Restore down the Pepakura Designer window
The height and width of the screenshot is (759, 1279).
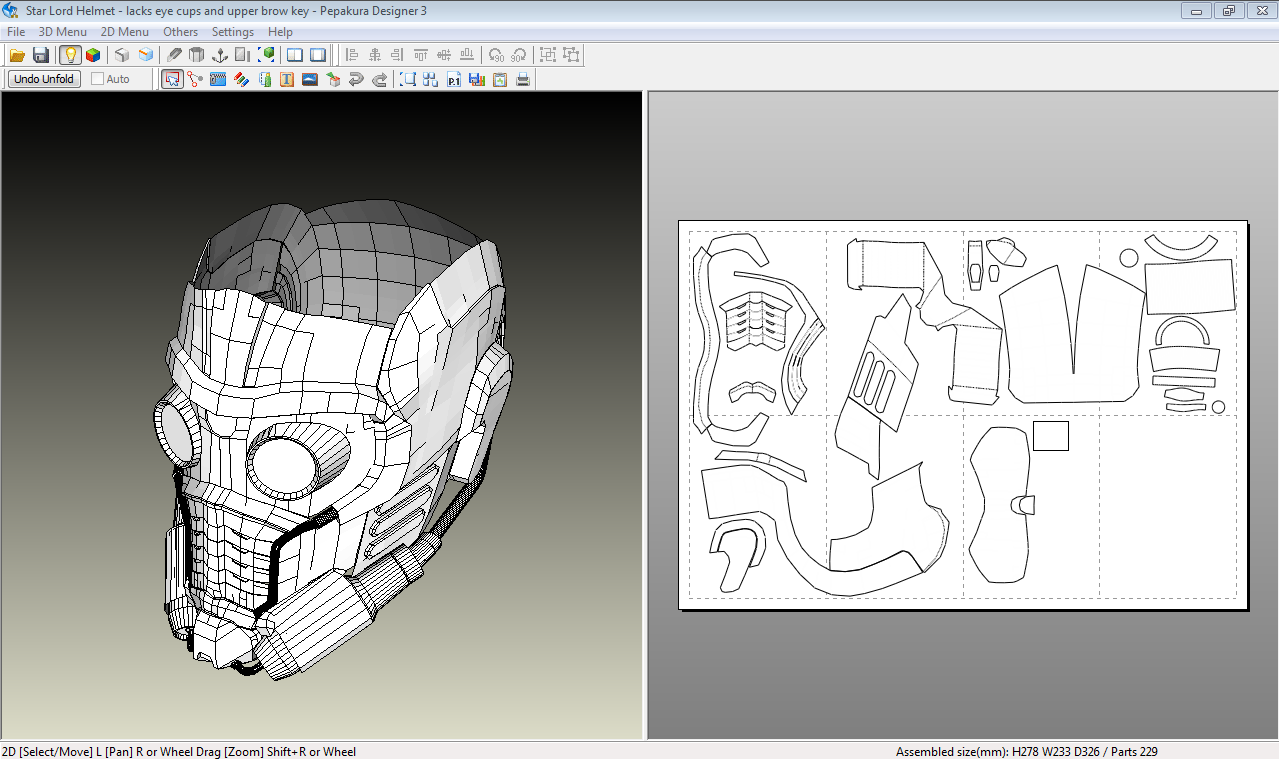(x=1228, y=11)
